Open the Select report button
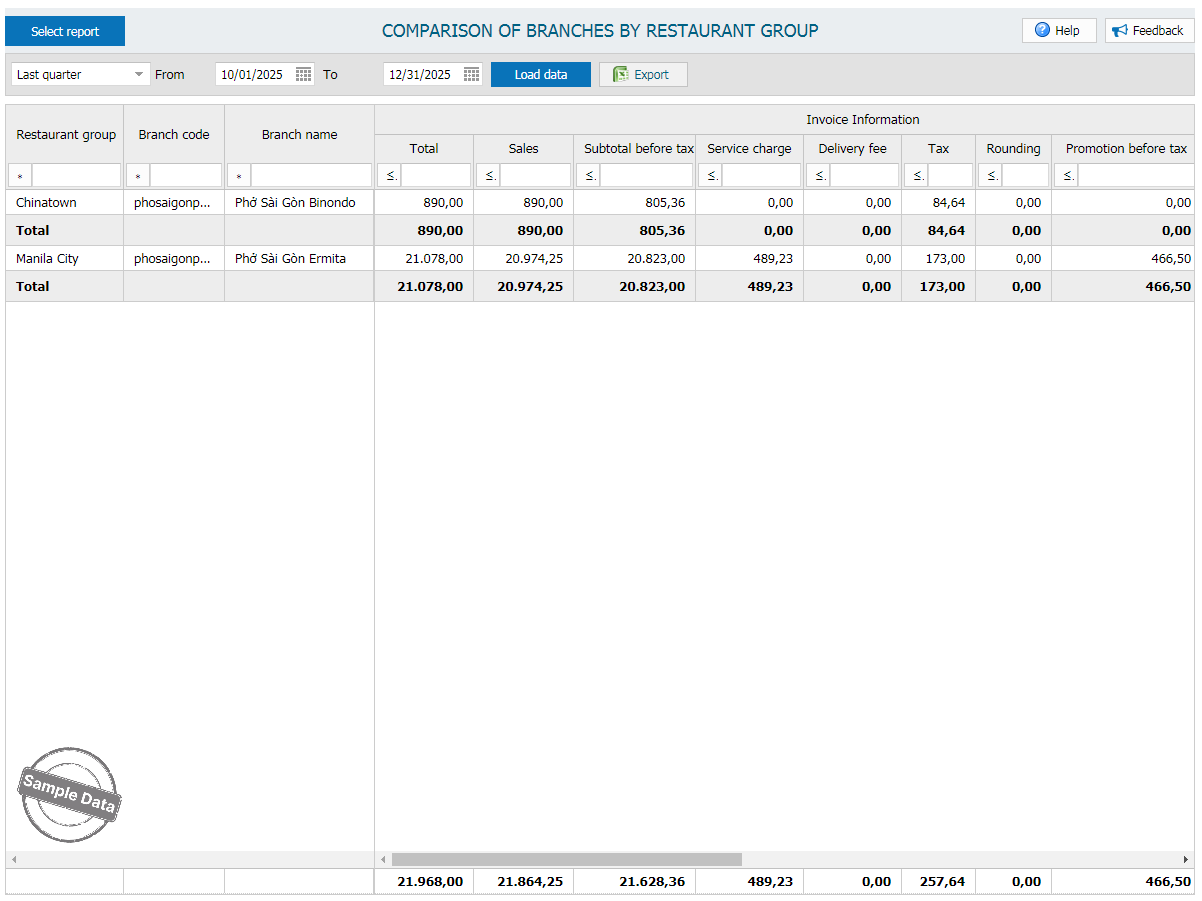This screenshot has width=1202, height=901. [x=65, y=31]
